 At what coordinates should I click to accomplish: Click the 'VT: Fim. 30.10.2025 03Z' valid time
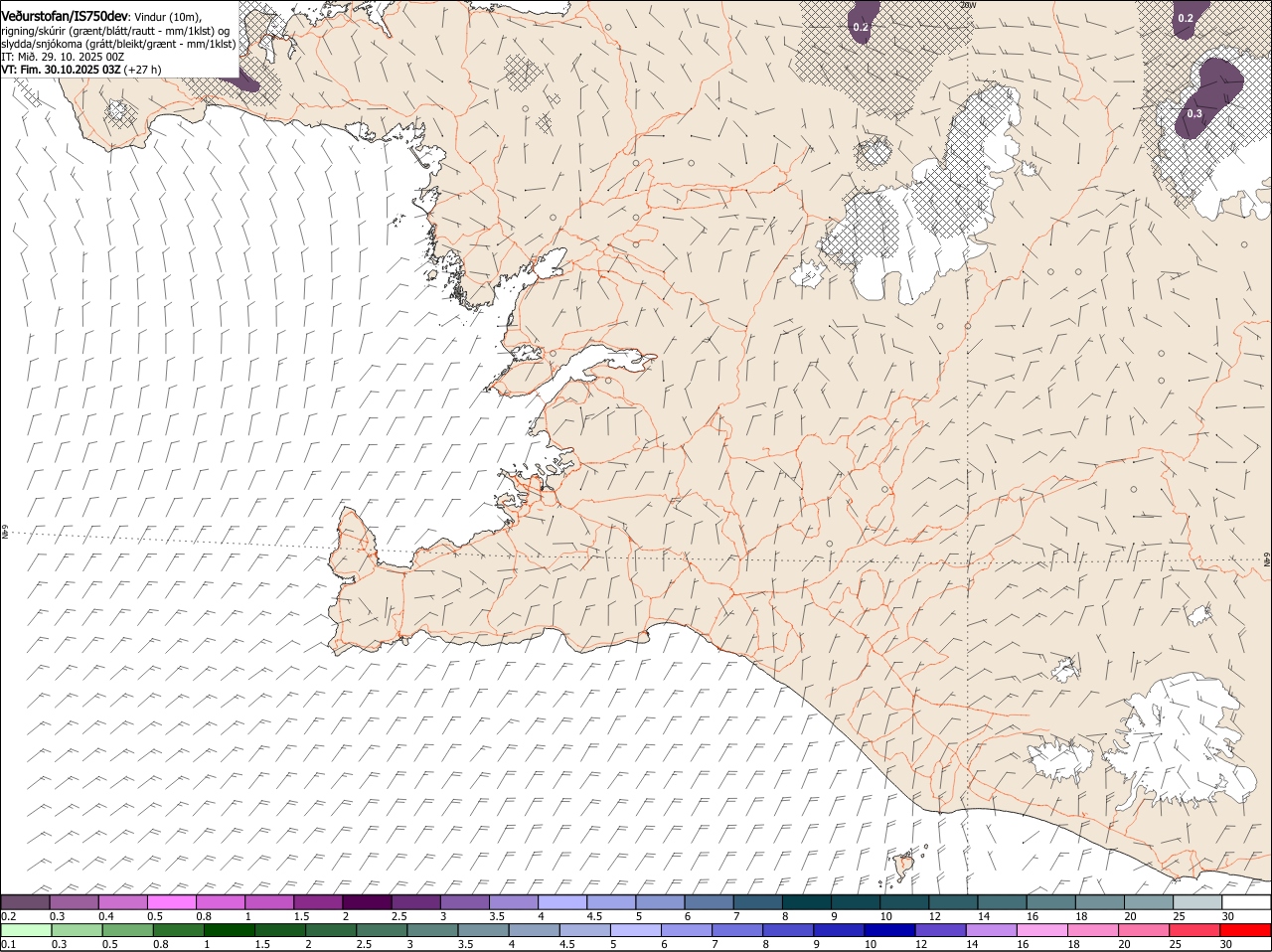click(61, 70)
